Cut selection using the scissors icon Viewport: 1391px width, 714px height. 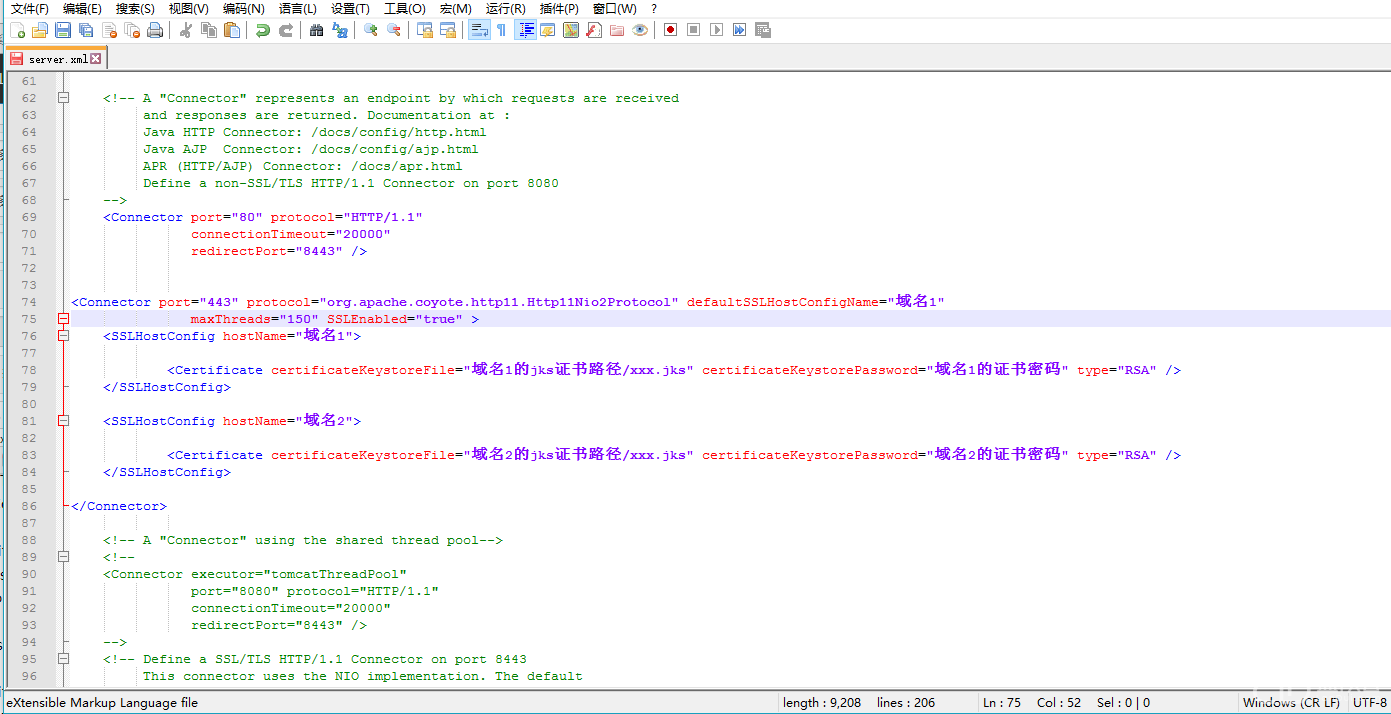[x=186, y=30]
